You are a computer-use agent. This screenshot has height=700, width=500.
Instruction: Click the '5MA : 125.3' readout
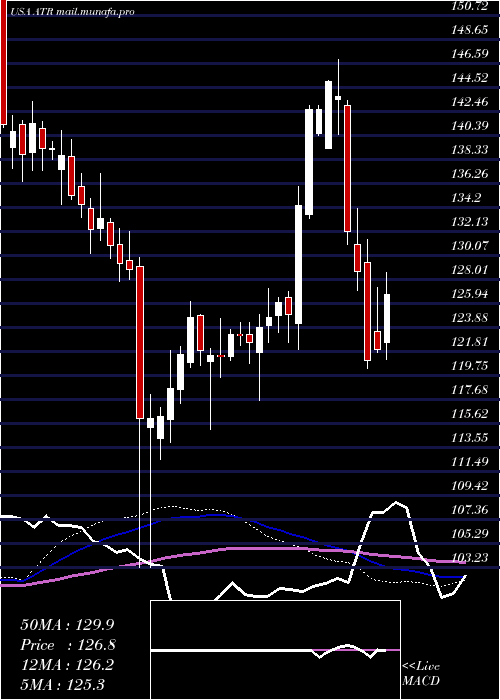(x=62, y=684)
